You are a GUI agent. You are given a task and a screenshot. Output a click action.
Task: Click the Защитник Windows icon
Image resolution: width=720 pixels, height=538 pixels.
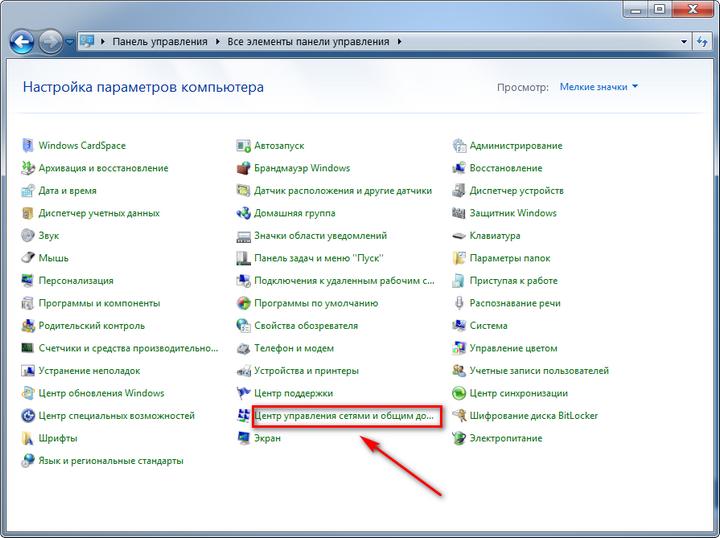point(459,213)
